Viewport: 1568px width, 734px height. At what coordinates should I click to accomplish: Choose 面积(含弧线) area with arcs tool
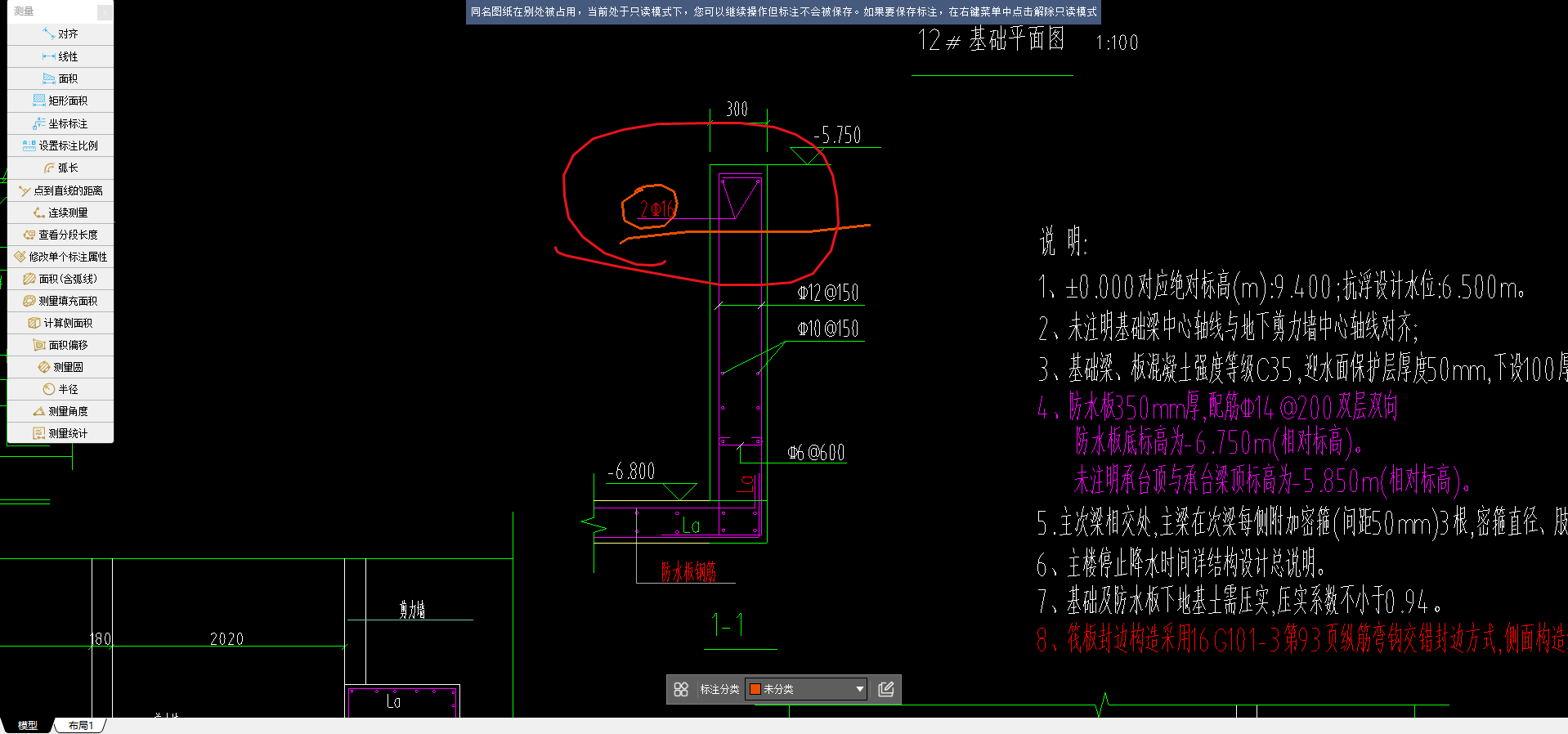60,279
